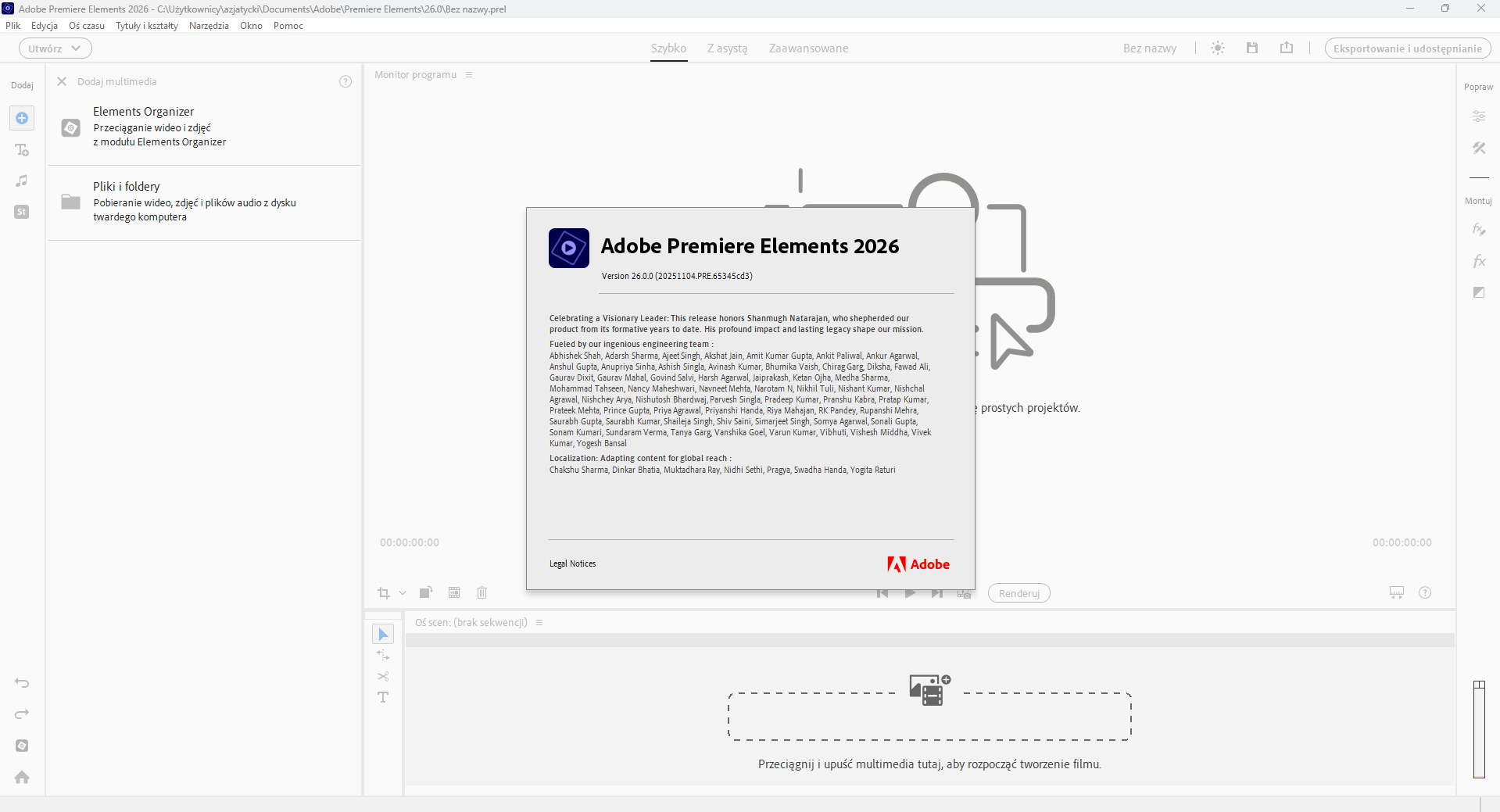1500x812 pixels.
Task: Switch to the Zaawansowane tab
Action: [808, 48]
